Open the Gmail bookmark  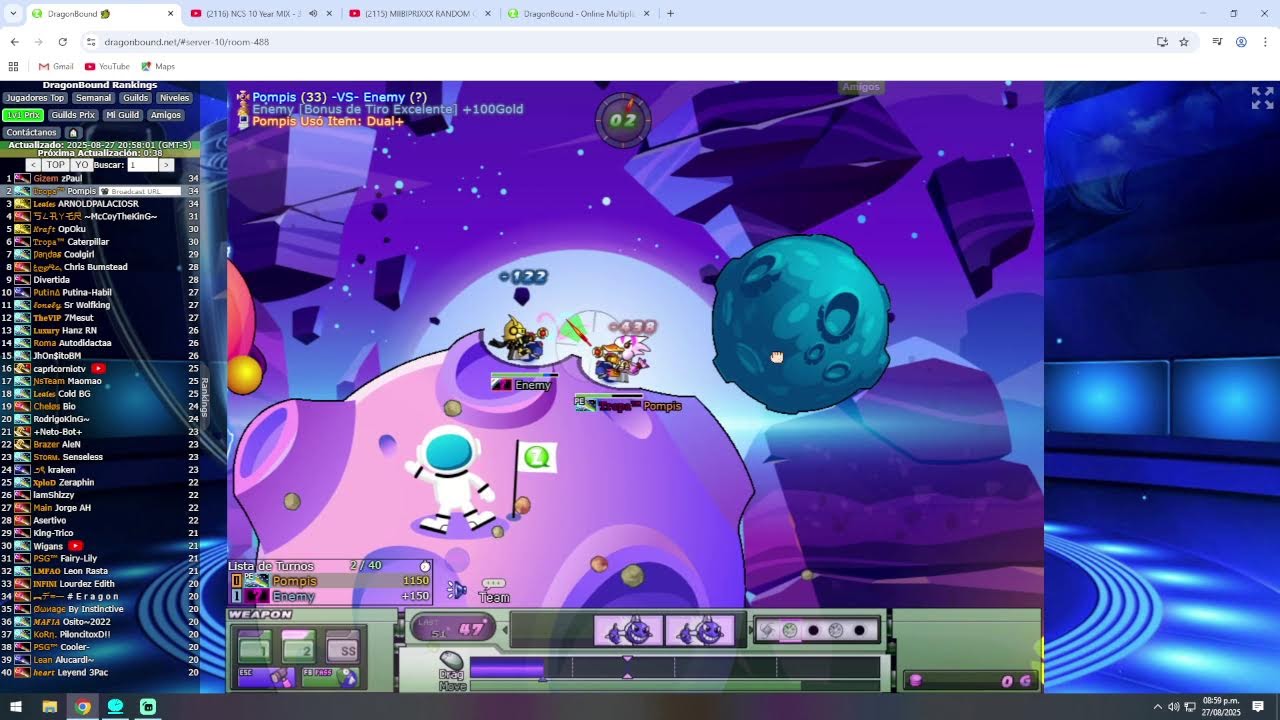point(56,66)
